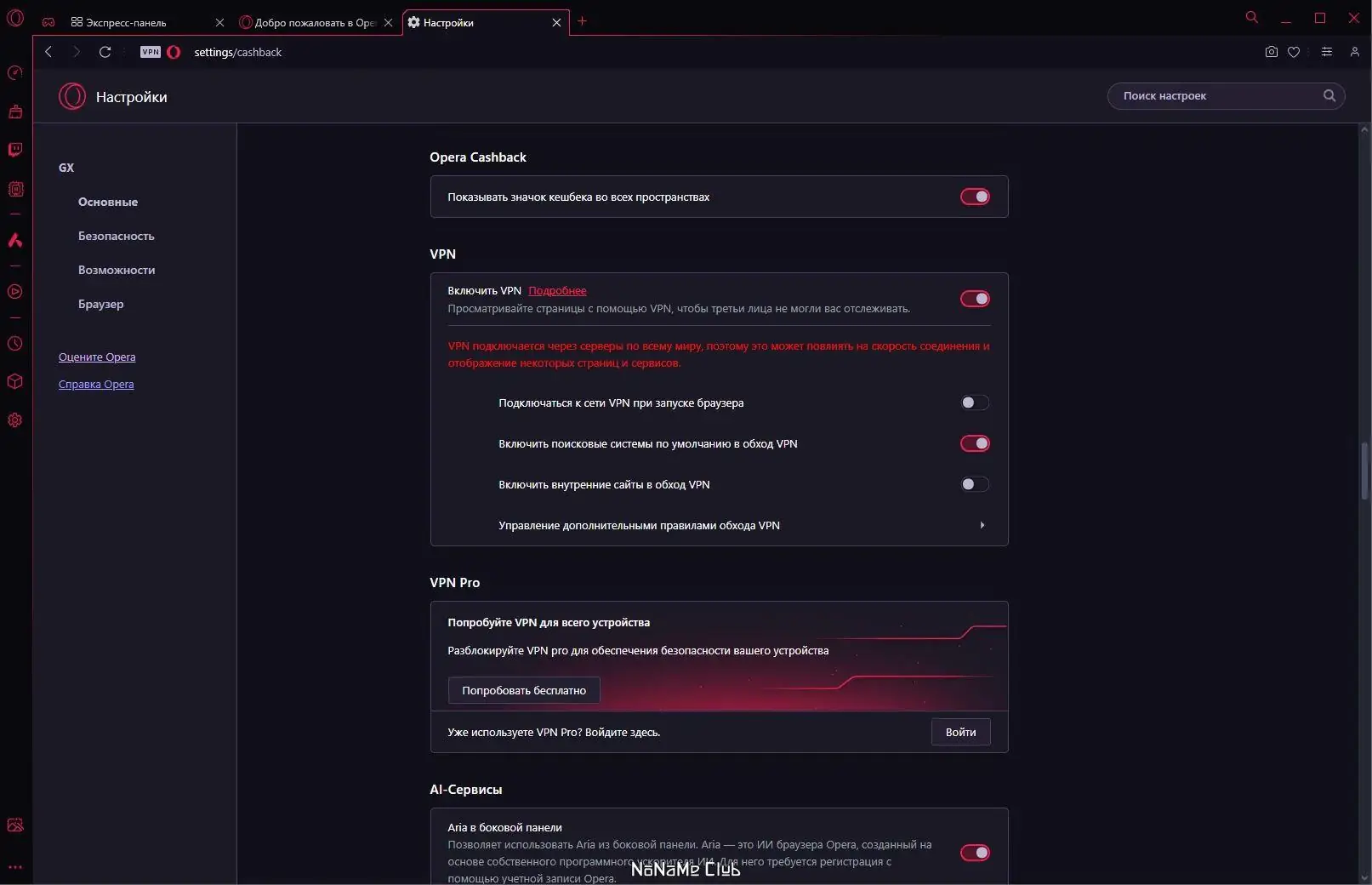Open the profile account icon
This screenshot has width=1372, height=885.
pyautogui.click(x=1354, y=52)
